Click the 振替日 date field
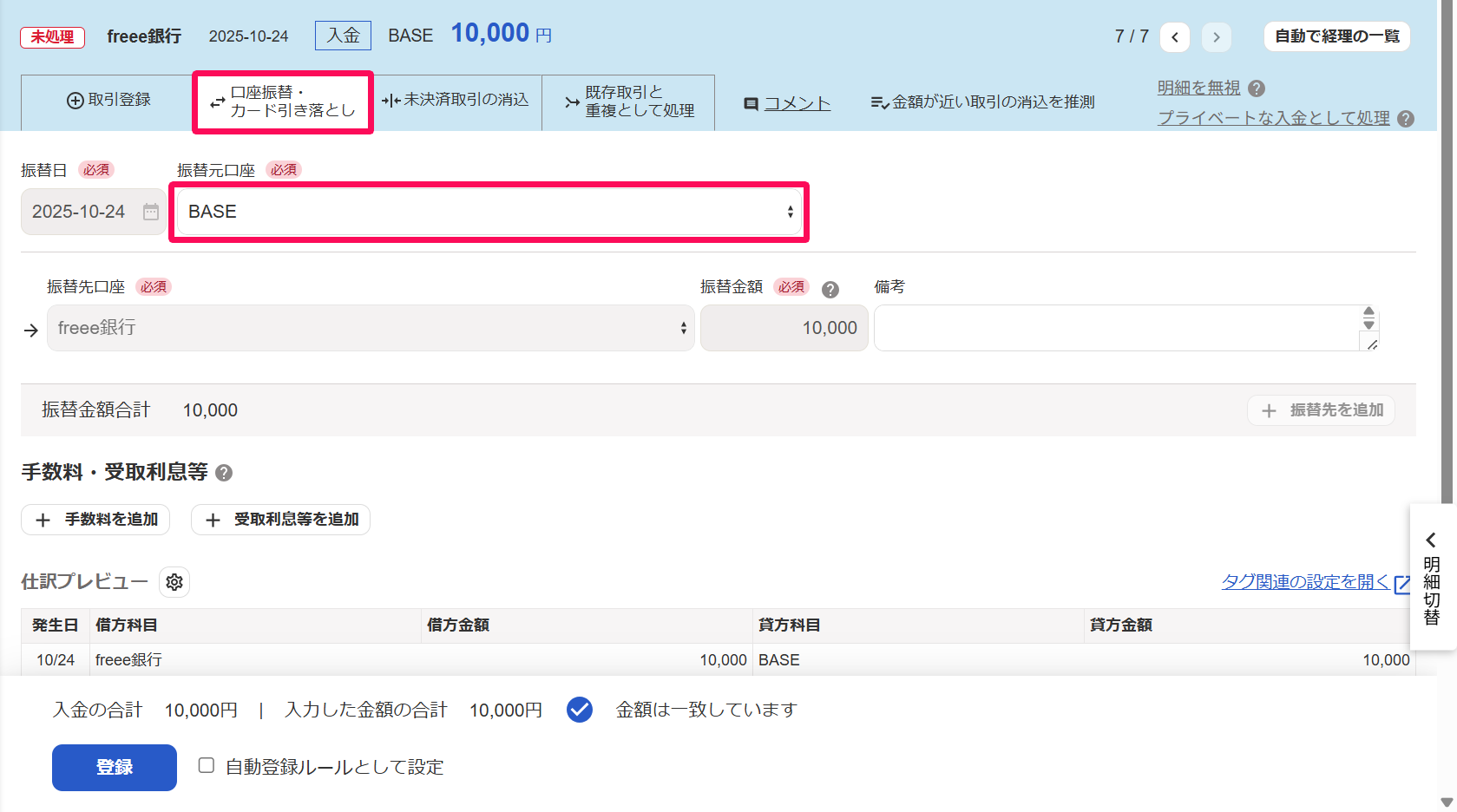Image resolution: width=1457 pixels, height=812 pixels. pyautogui.click(x=93, y=212)
